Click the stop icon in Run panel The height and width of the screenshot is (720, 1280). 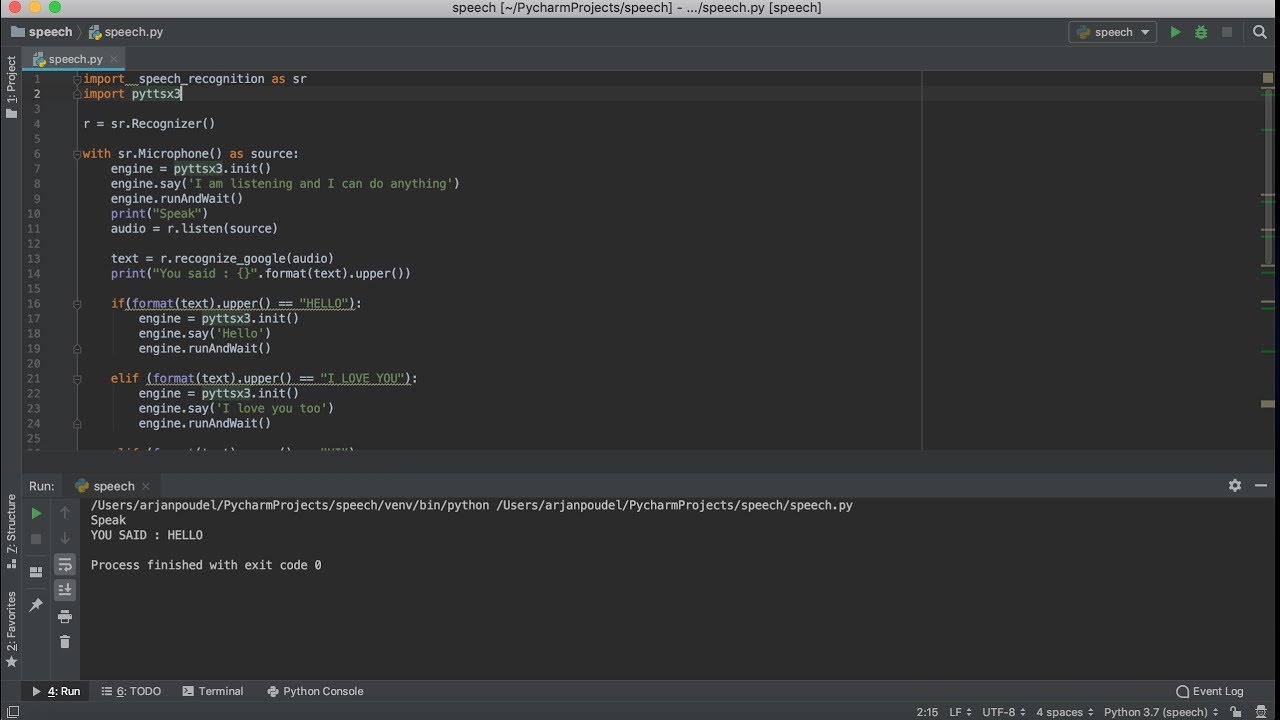[37, 539]
